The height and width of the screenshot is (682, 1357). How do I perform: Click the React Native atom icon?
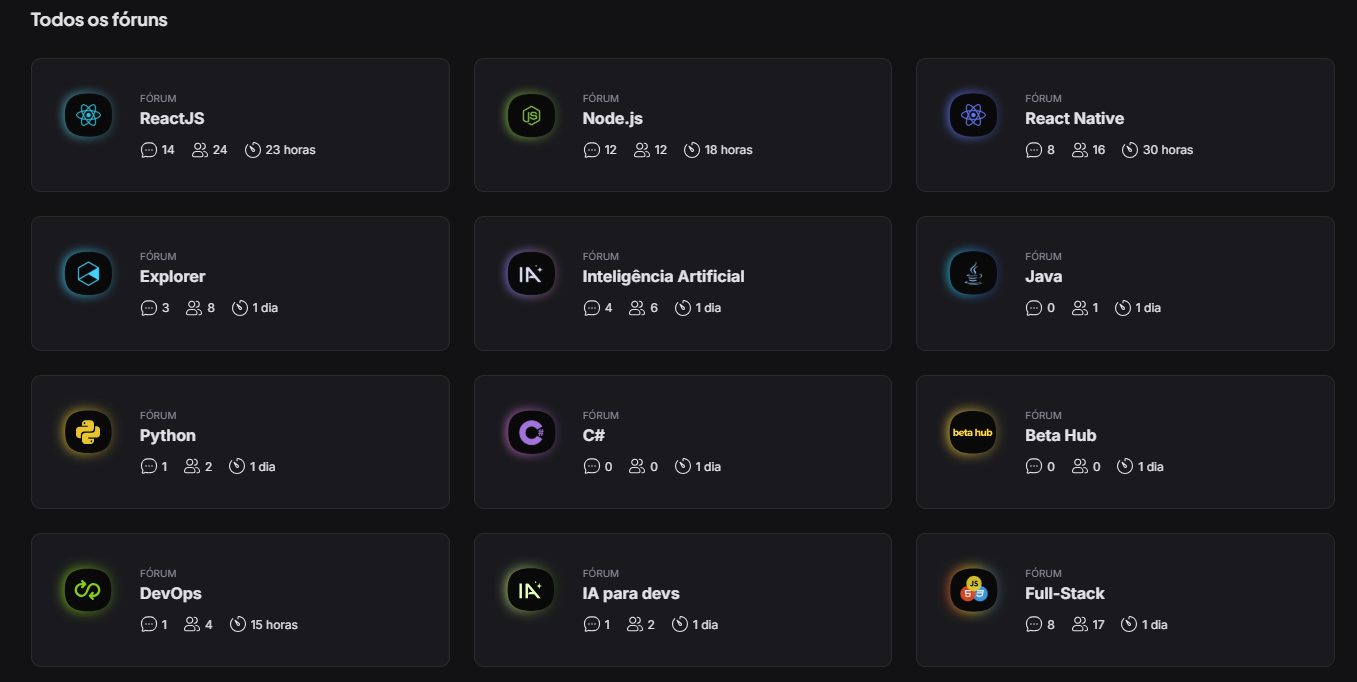(x=973, y=116)
